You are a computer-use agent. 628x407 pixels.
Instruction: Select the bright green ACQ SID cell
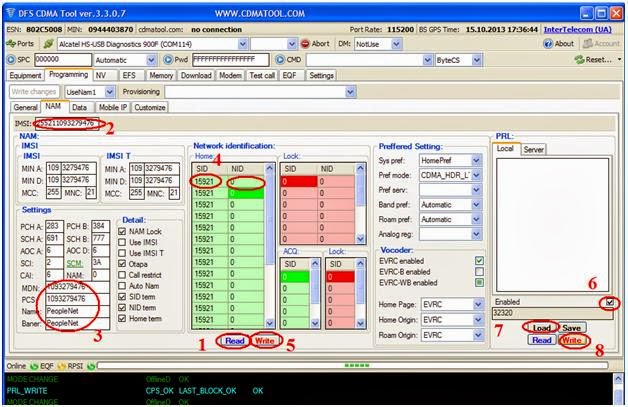(x=296, y=277)
